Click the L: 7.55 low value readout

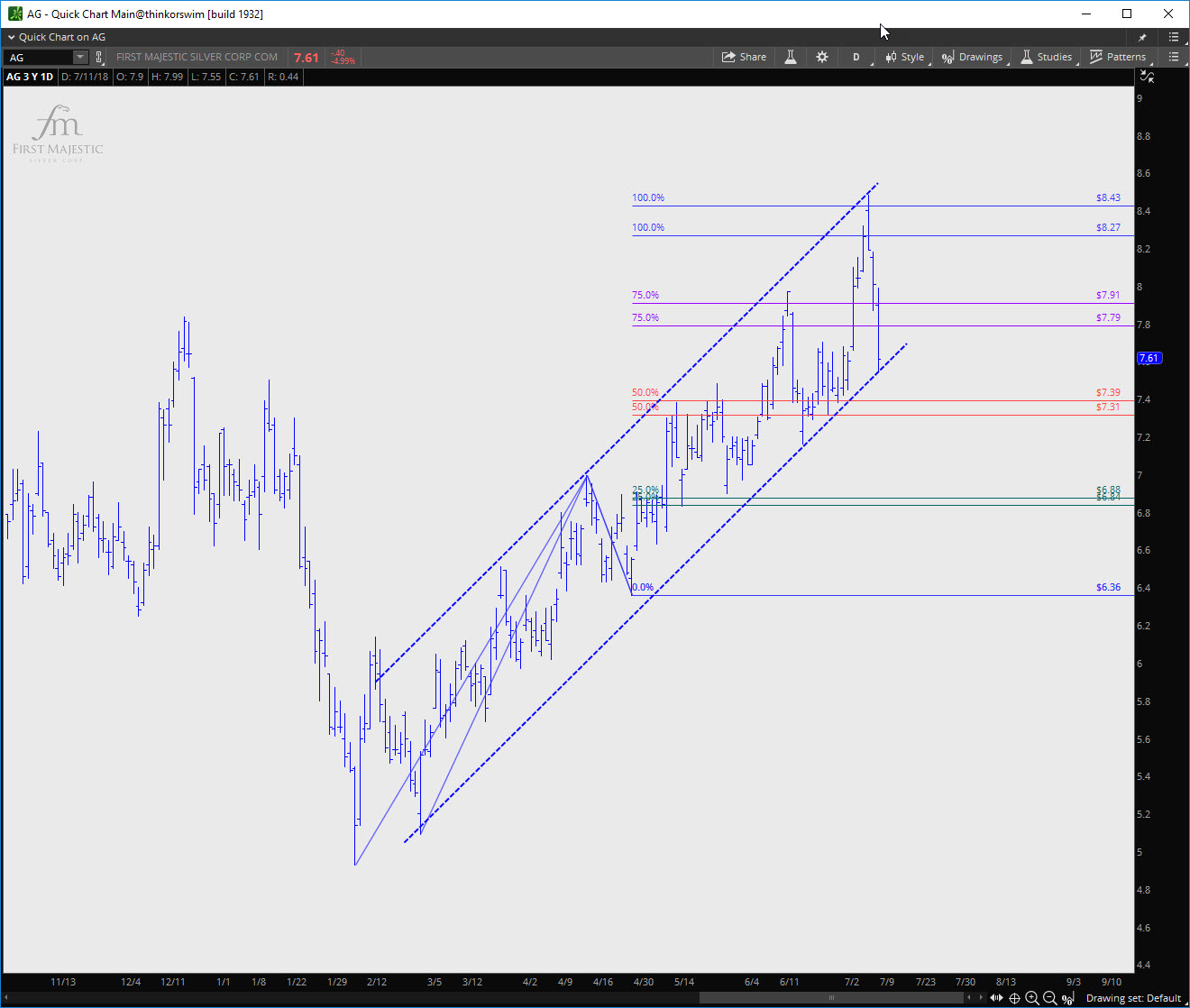click(206, 77)
